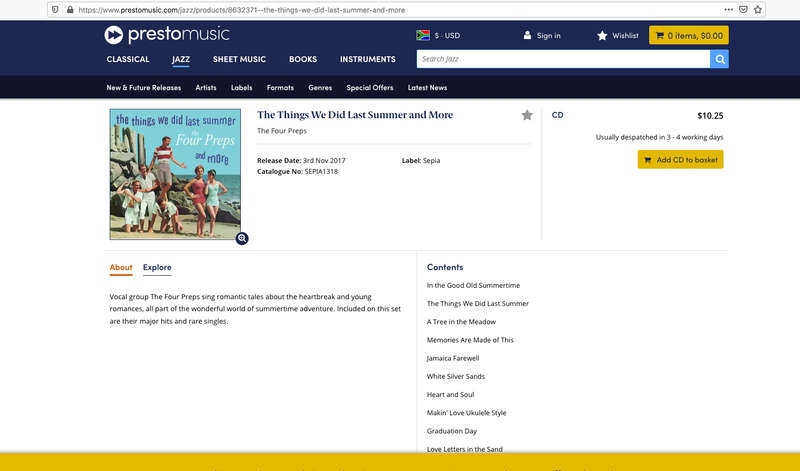This screenshot has height=471, width=800.
Task: Switch to the Explore tab
Action: click(x=157, y=267)
